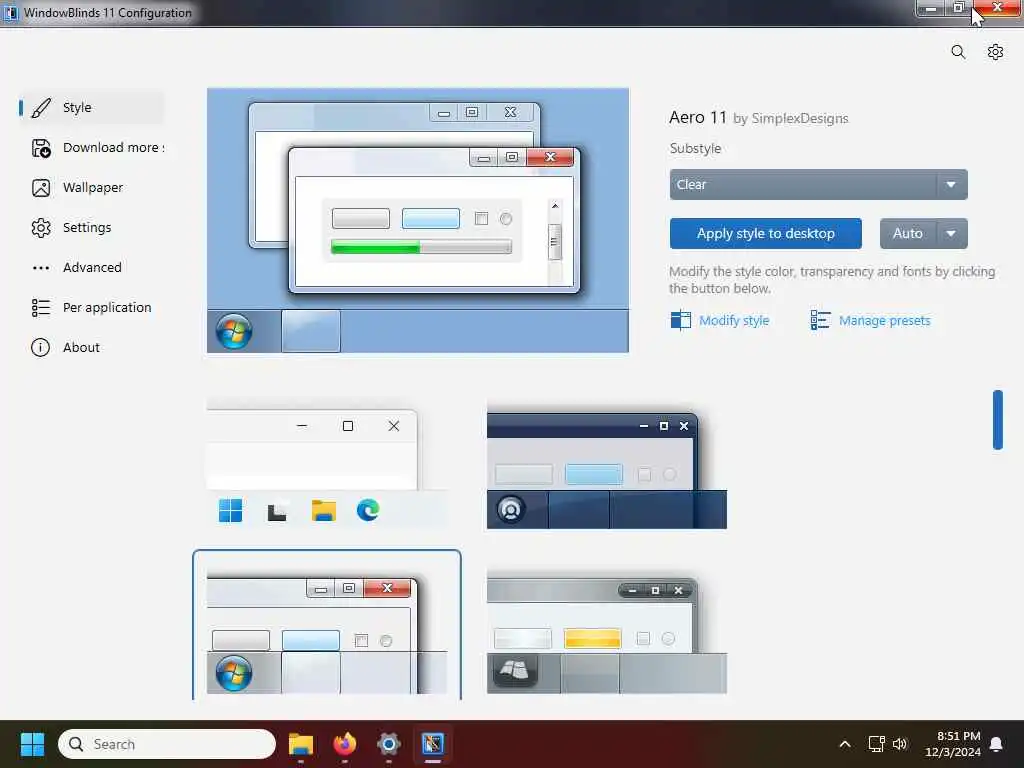Open the Substyle Clear dropdown
The image size is (1024, 768).
tap(818, 185)
